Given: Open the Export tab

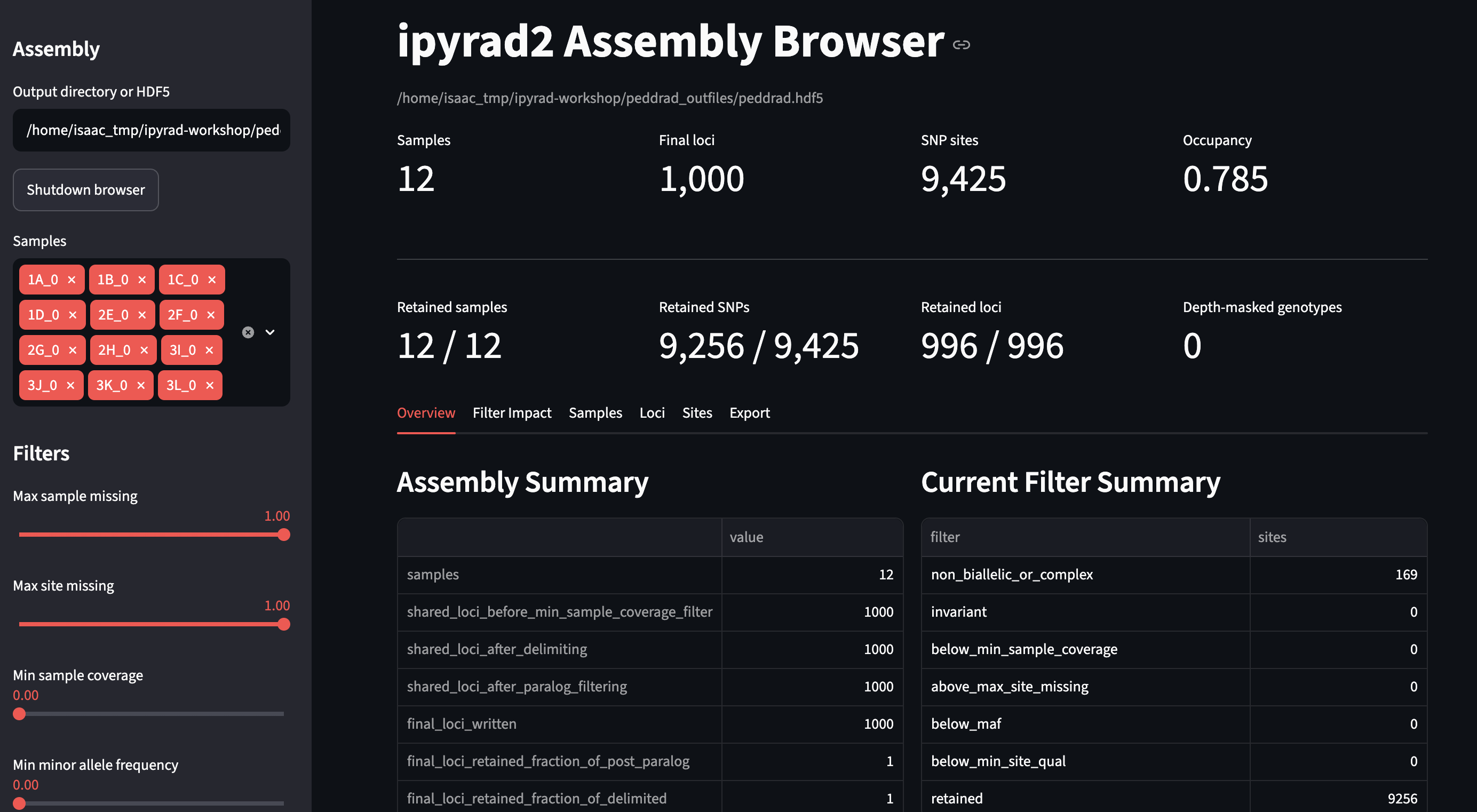Looking at the screenshot, I should (749, 413).
